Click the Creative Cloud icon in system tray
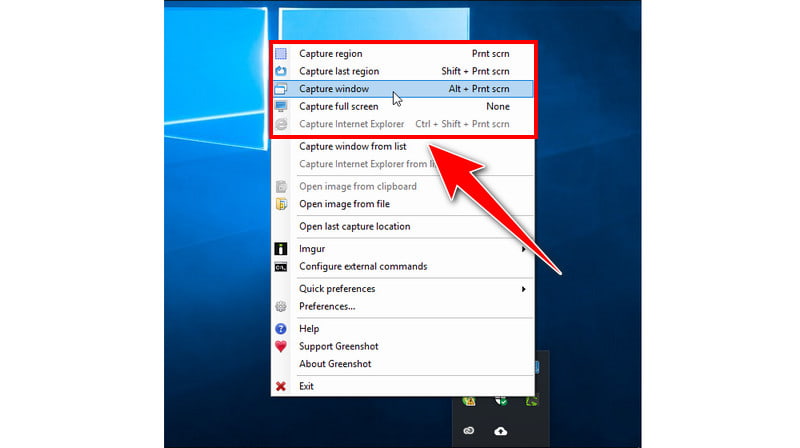 pyautogui.click(x=468, y=431)
